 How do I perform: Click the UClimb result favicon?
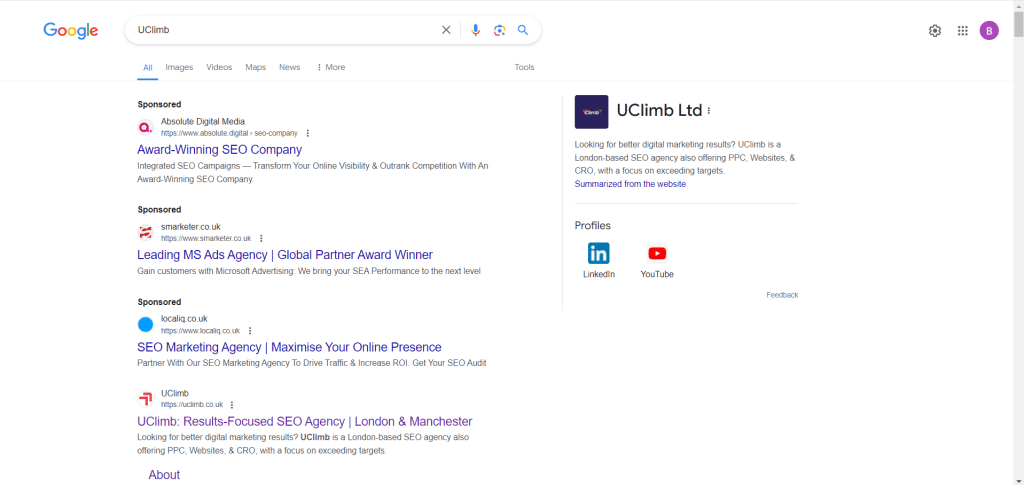[146, 399]
